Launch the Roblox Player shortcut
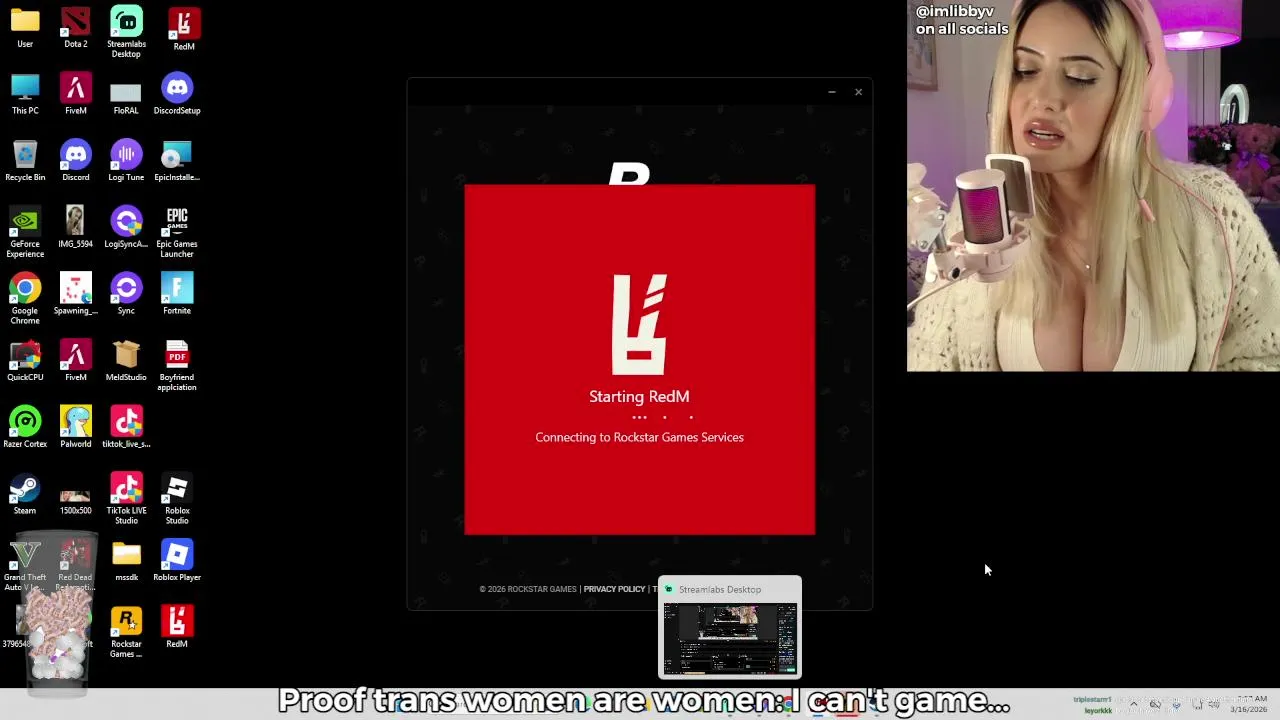This screenshot has width=1280, height=720. coord(177,561)
